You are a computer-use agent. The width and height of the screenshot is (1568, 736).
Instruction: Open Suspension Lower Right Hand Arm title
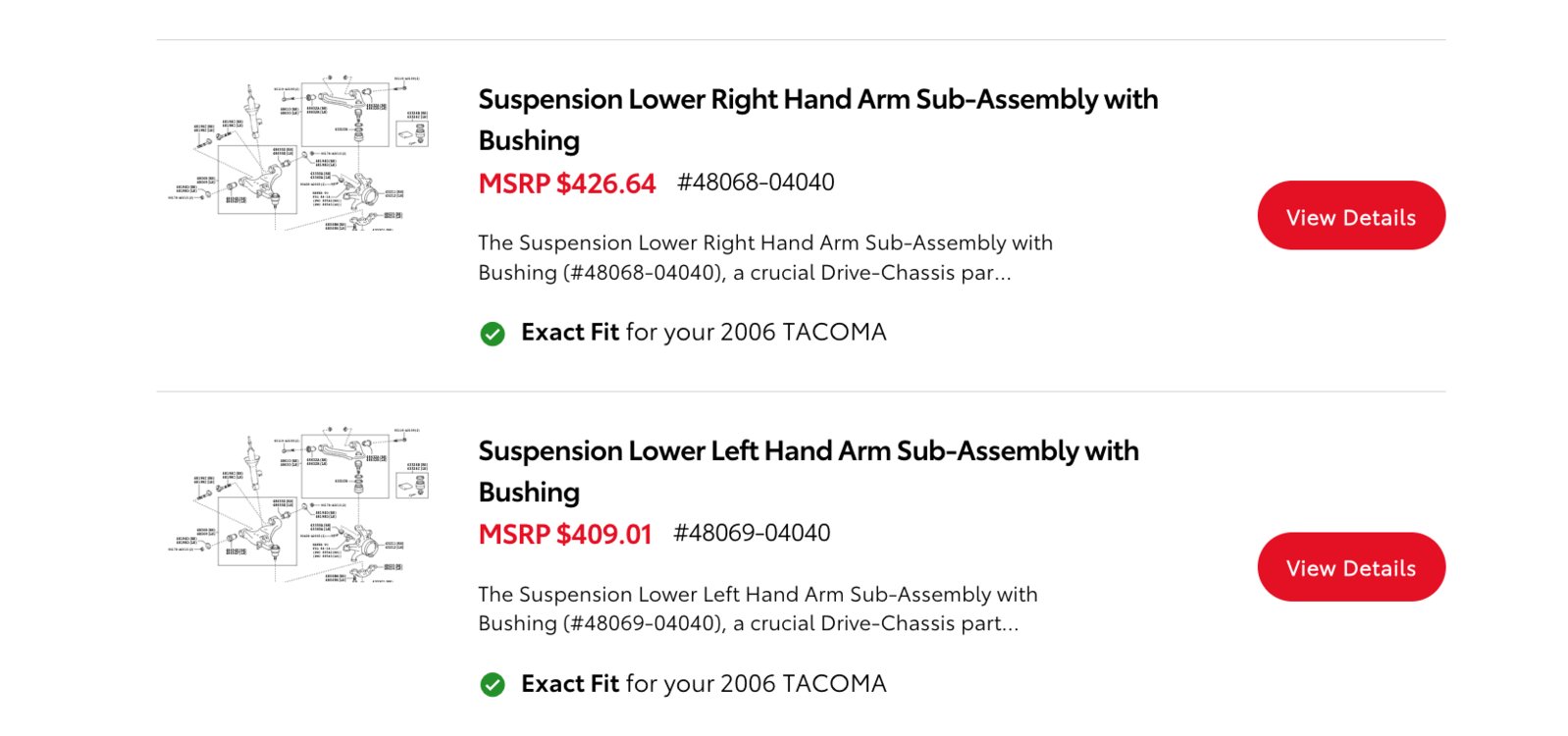pos(817,120)
